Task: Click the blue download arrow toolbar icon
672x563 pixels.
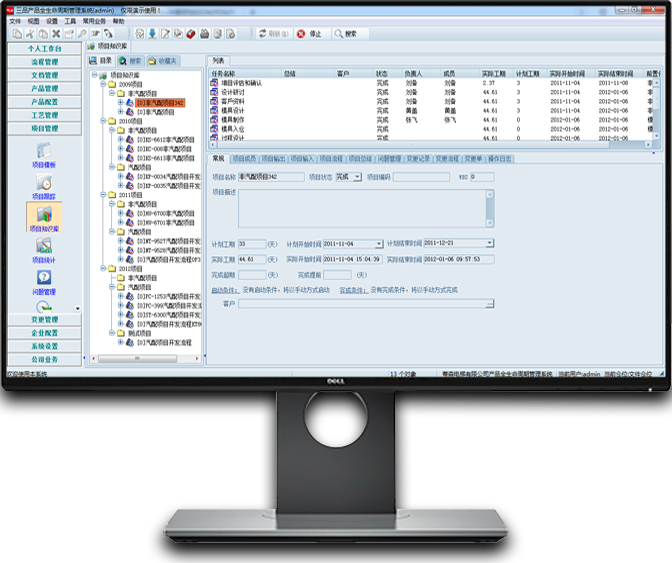Action: pos(151,33)
